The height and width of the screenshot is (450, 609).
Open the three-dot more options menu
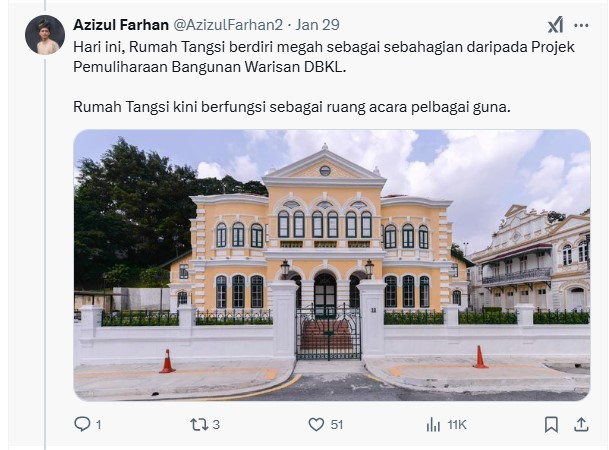[581, 25]
